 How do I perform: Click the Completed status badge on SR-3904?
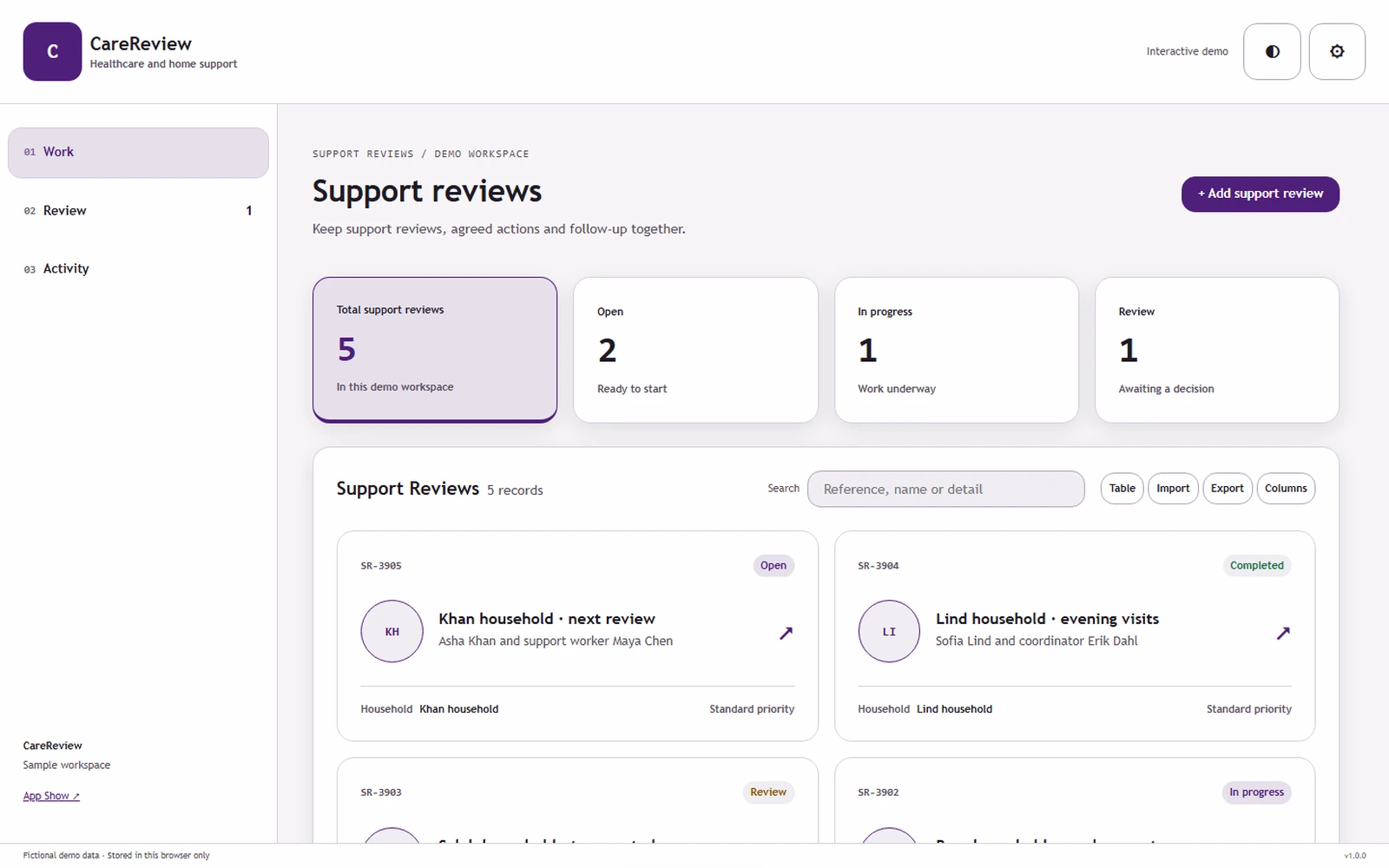[1257, 566]
